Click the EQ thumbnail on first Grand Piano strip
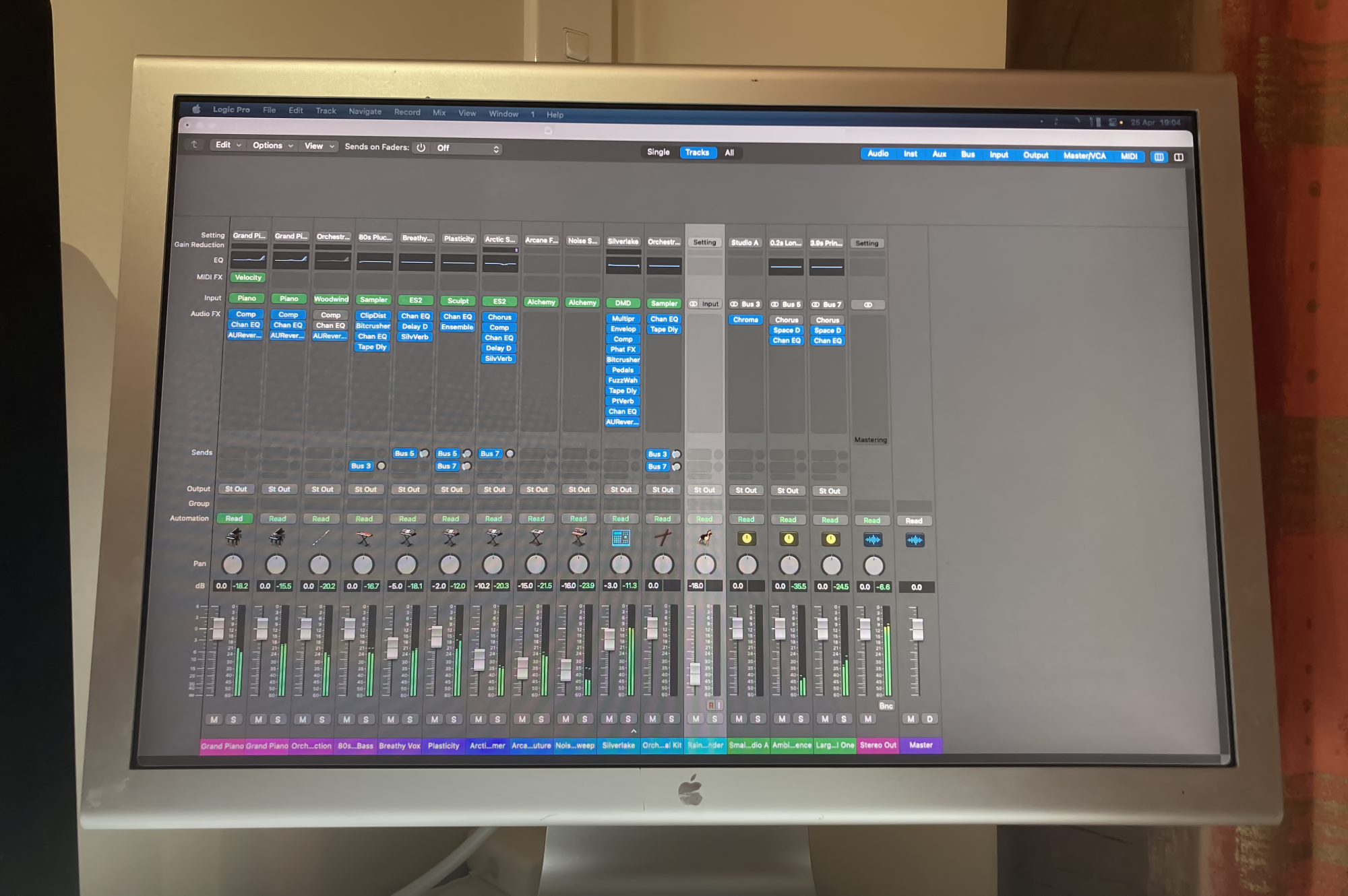Viewport: 1348px width, 896px height. [248, 259]
